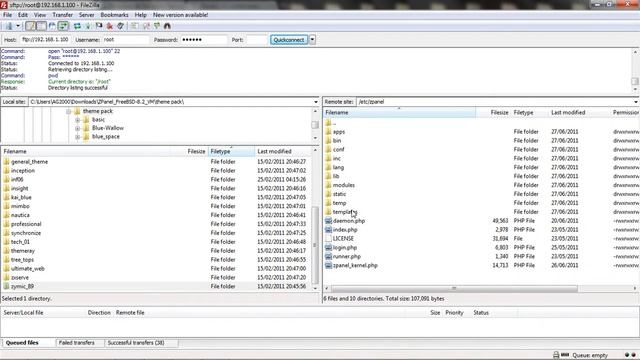Click the Quickconnect button
The height and width of the screenshot is (360, 640).
tap(289, 40)
